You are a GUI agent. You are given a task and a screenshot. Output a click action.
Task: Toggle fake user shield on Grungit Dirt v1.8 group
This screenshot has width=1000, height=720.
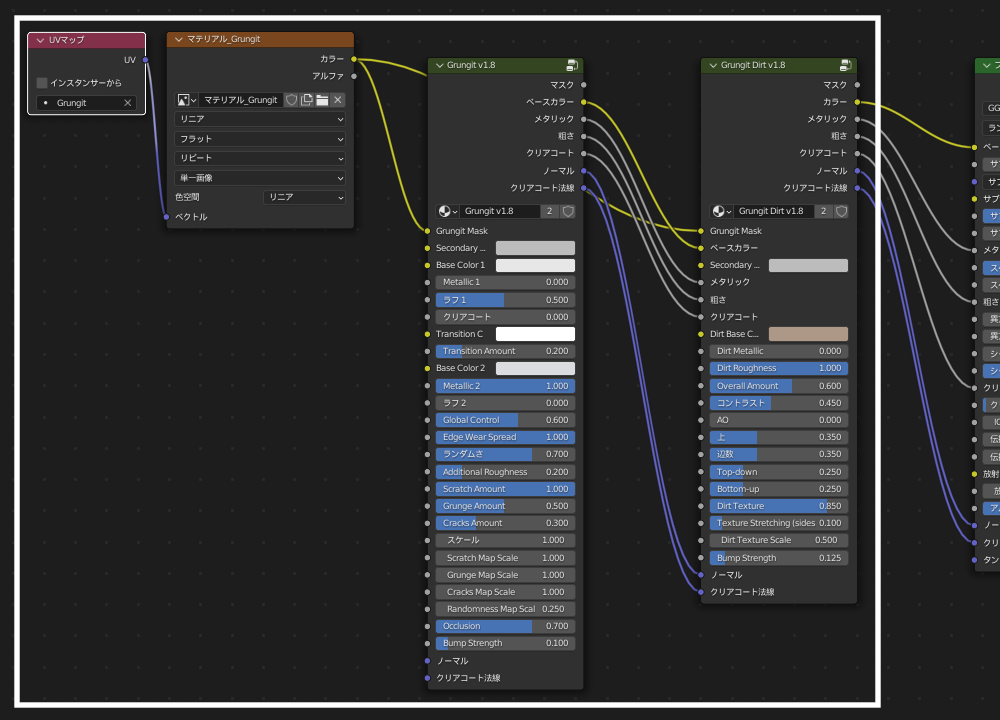point(841,211)
